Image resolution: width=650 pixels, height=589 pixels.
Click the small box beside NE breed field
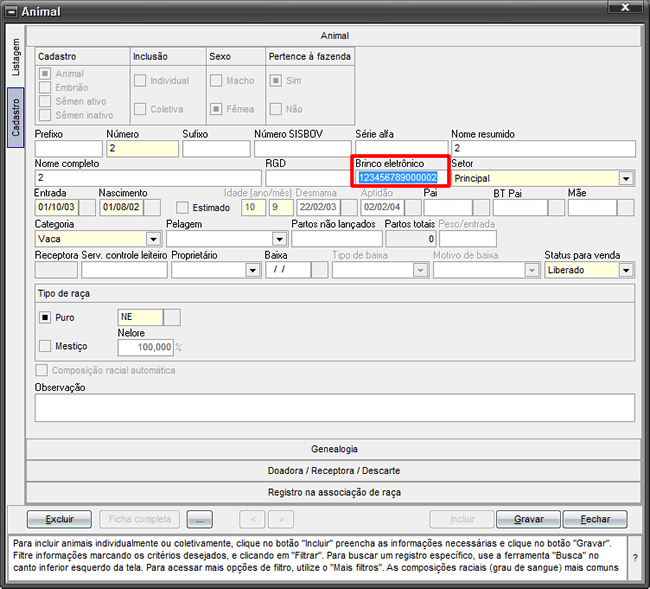click(172, 317)
